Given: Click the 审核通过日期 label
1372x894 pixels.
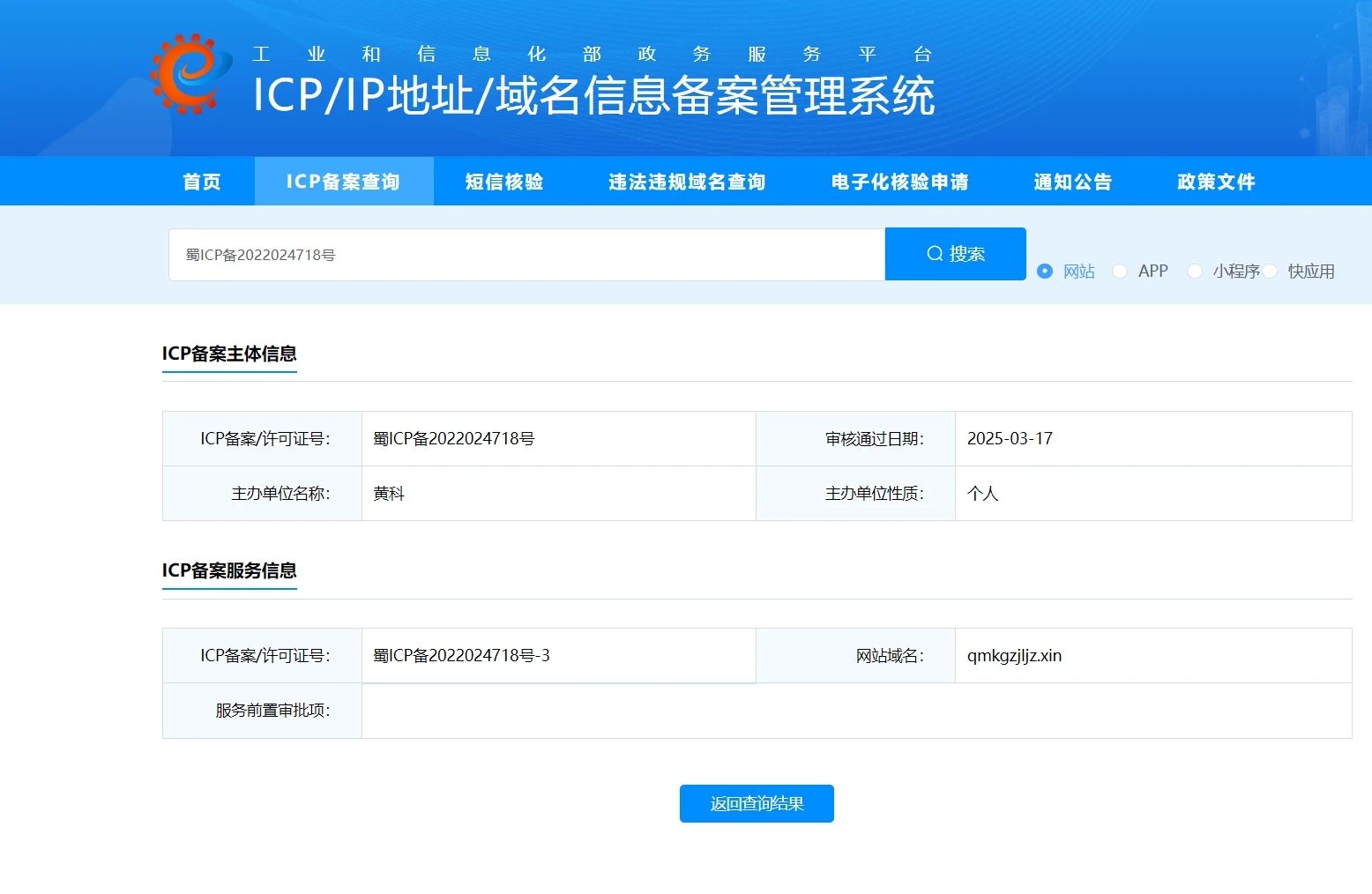Looking at the screenshot, I should click(875, 438).
